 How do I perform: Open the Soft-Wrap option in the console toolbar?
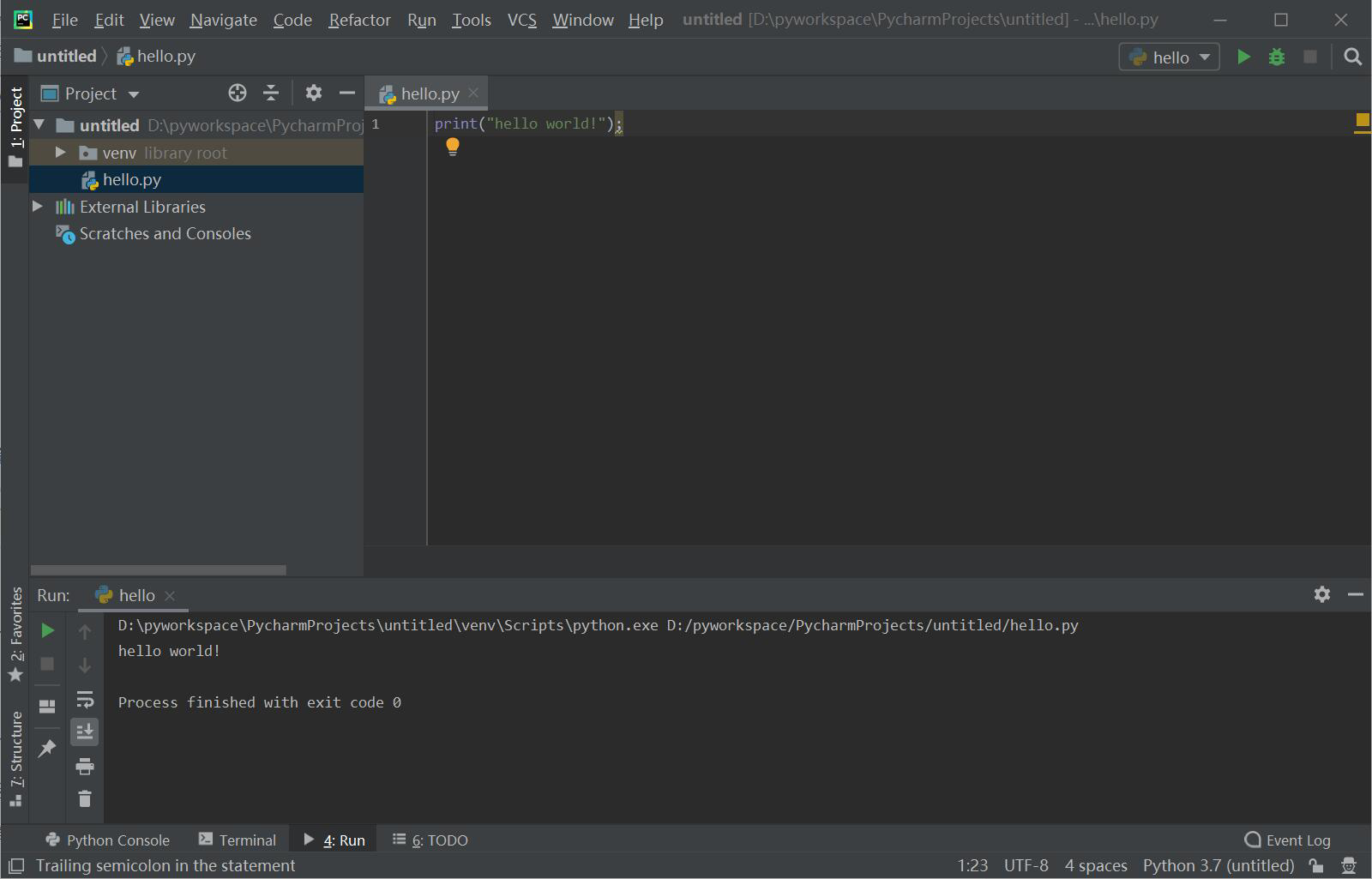[x=85, y=697]
